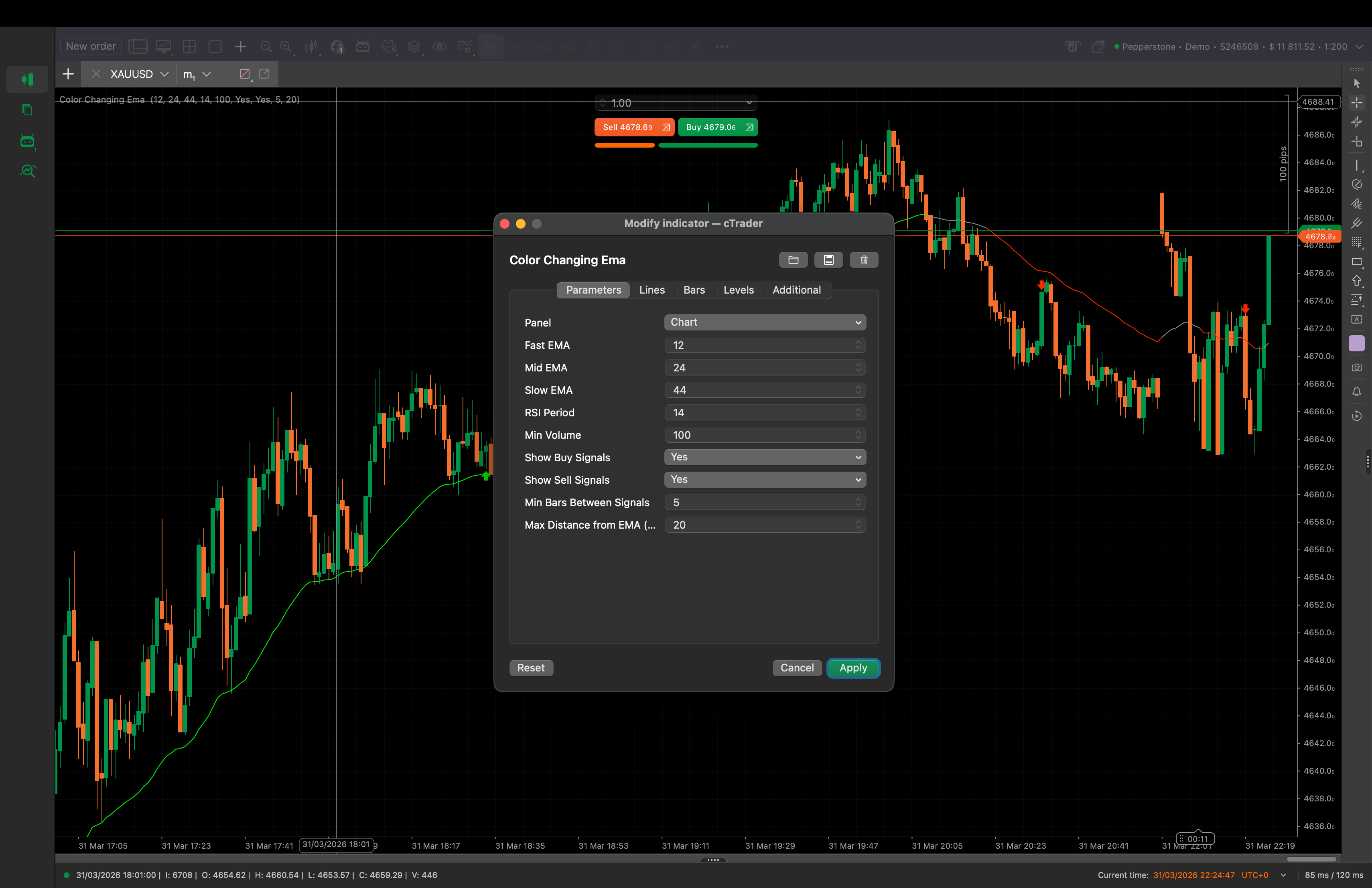This screenshot has width=1372, height=888.
Task: Open the Show Buy Signals dropdown
Action: coord(764,457)
